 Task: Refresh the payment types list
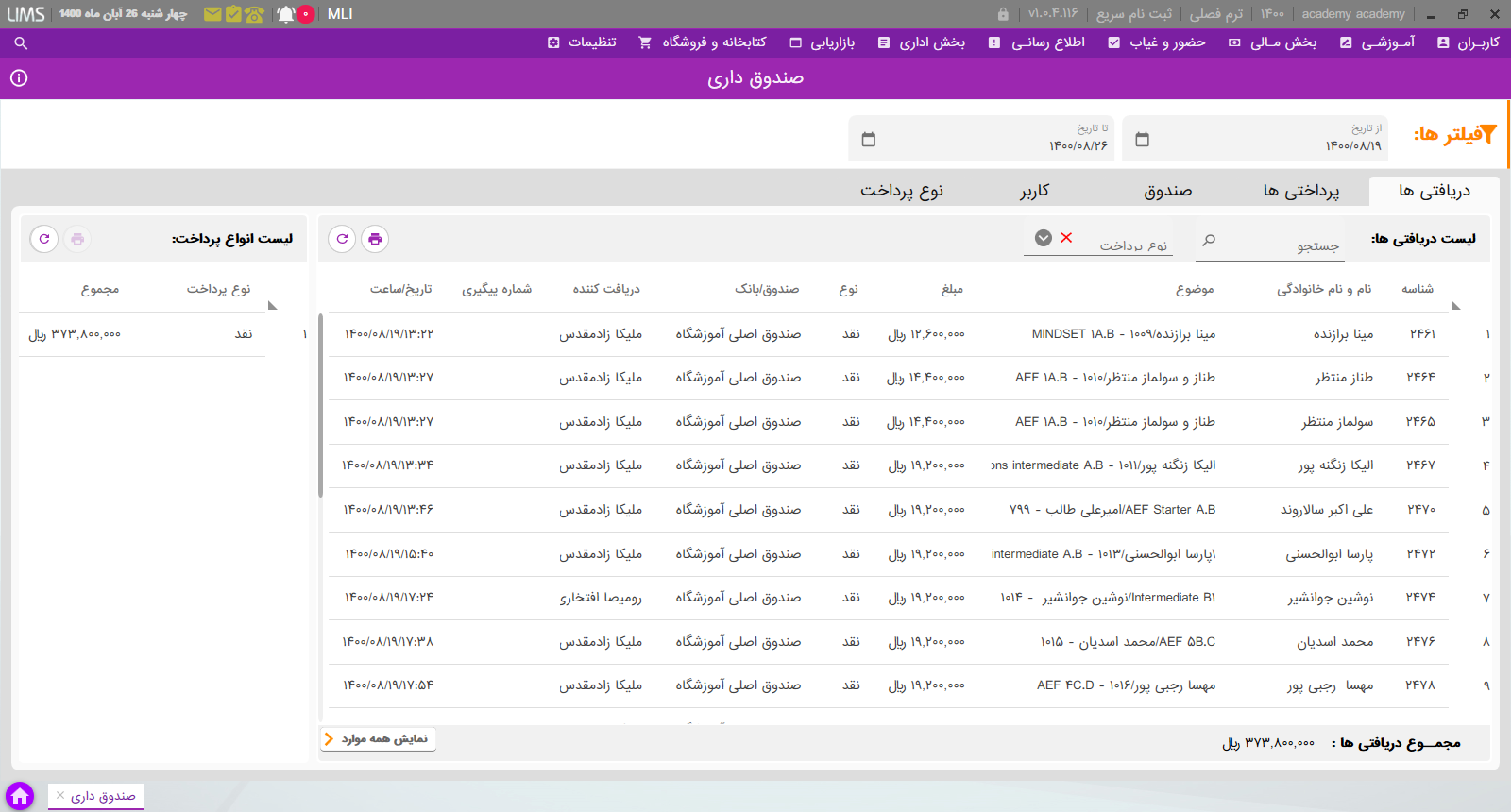[x=44, y=239]
